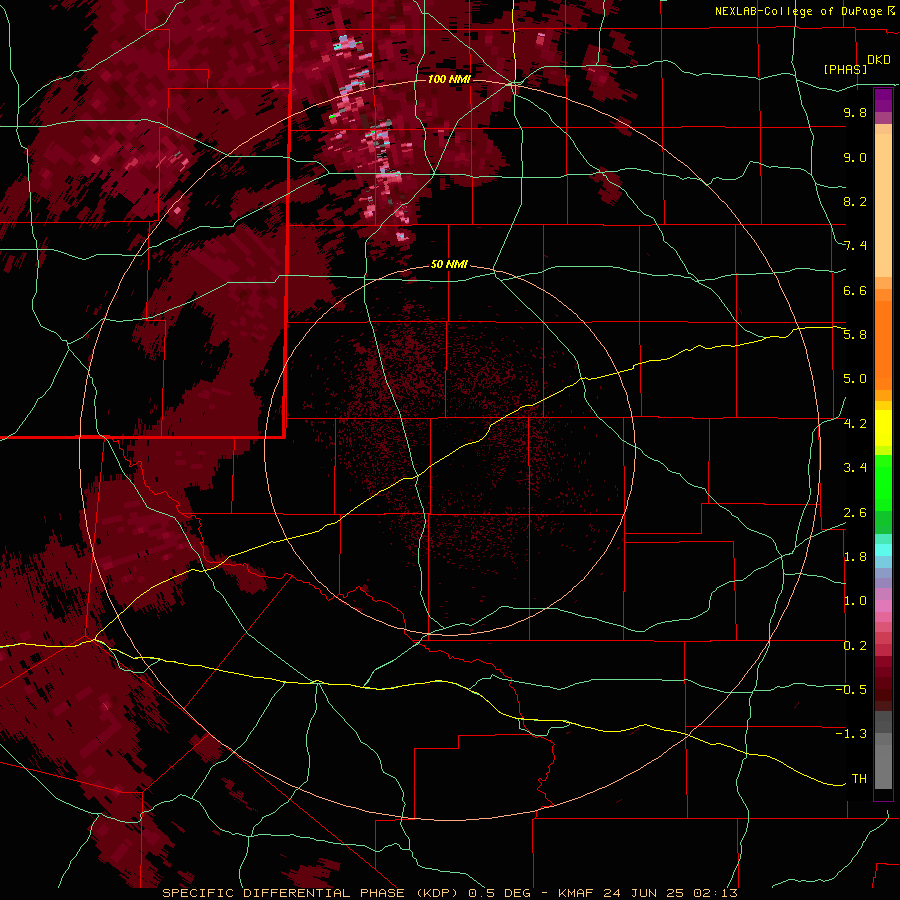Screen dimensions: 900x900
Task: Click the 02:13 timestamp in the caption
Action: click(x=715, y=893)
